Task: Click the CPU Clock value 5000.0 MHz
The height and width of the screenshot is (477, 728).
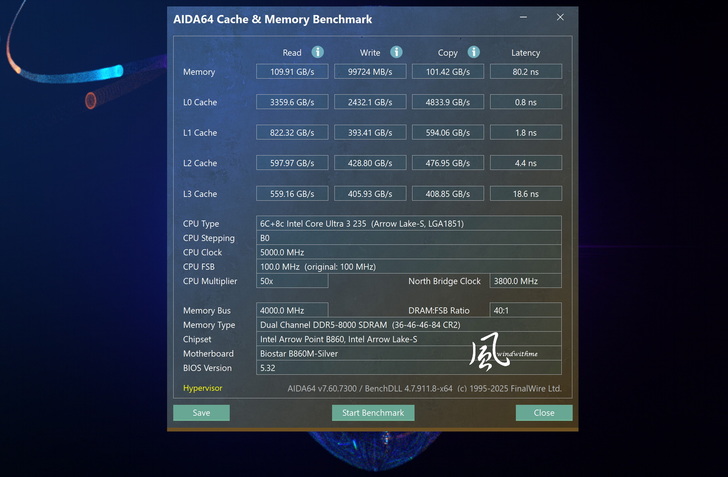Action: 409,252
